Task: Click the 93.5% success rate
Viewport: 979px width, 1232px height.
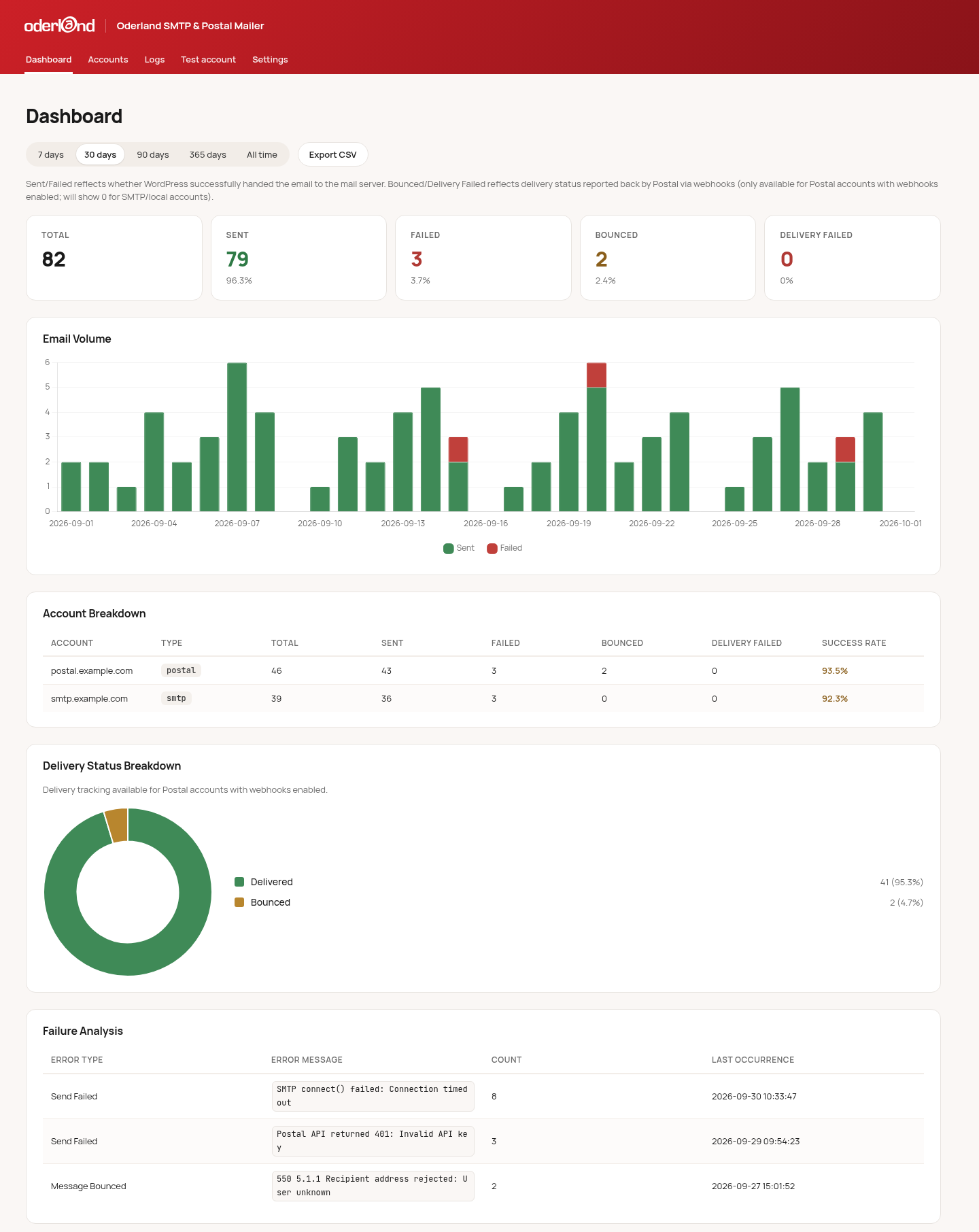Action: [835, 671]
